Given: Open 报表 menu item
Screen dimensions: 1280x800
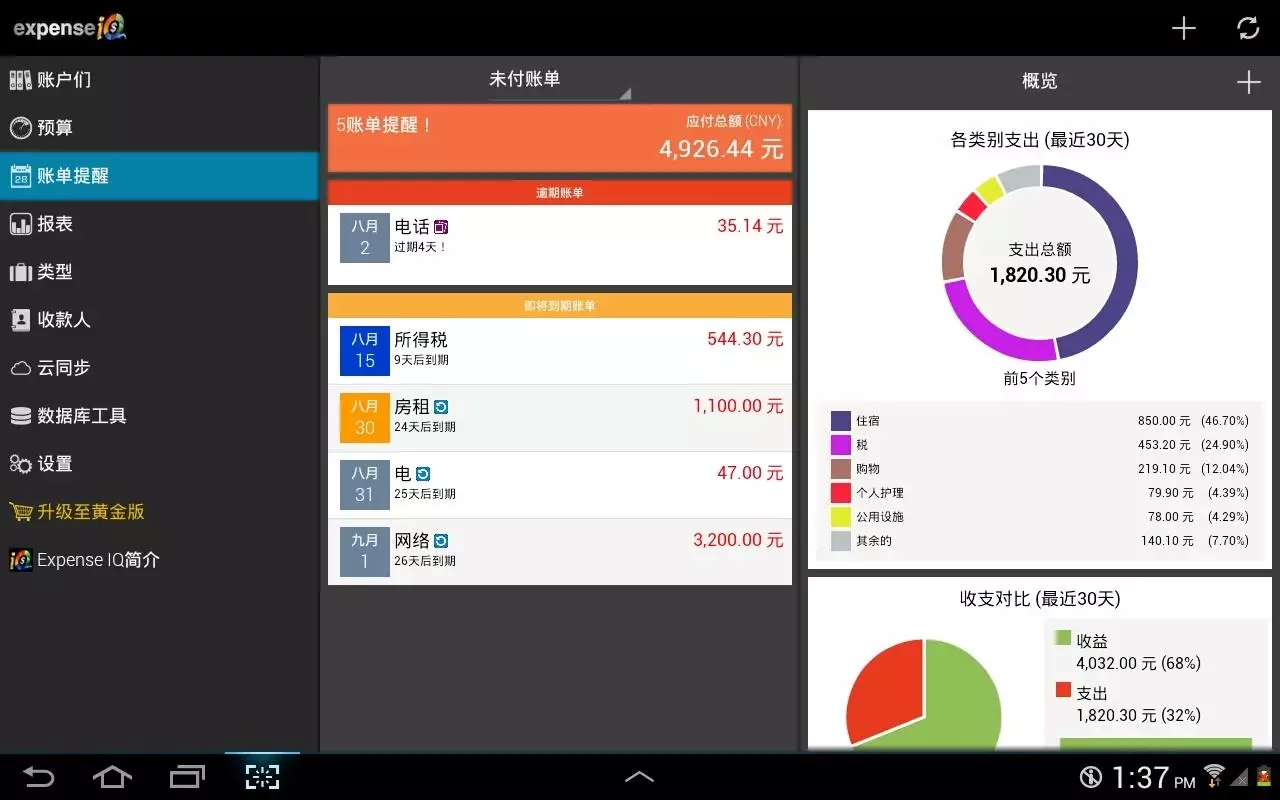Looking at the screenshot, I should tap(159, 224).
